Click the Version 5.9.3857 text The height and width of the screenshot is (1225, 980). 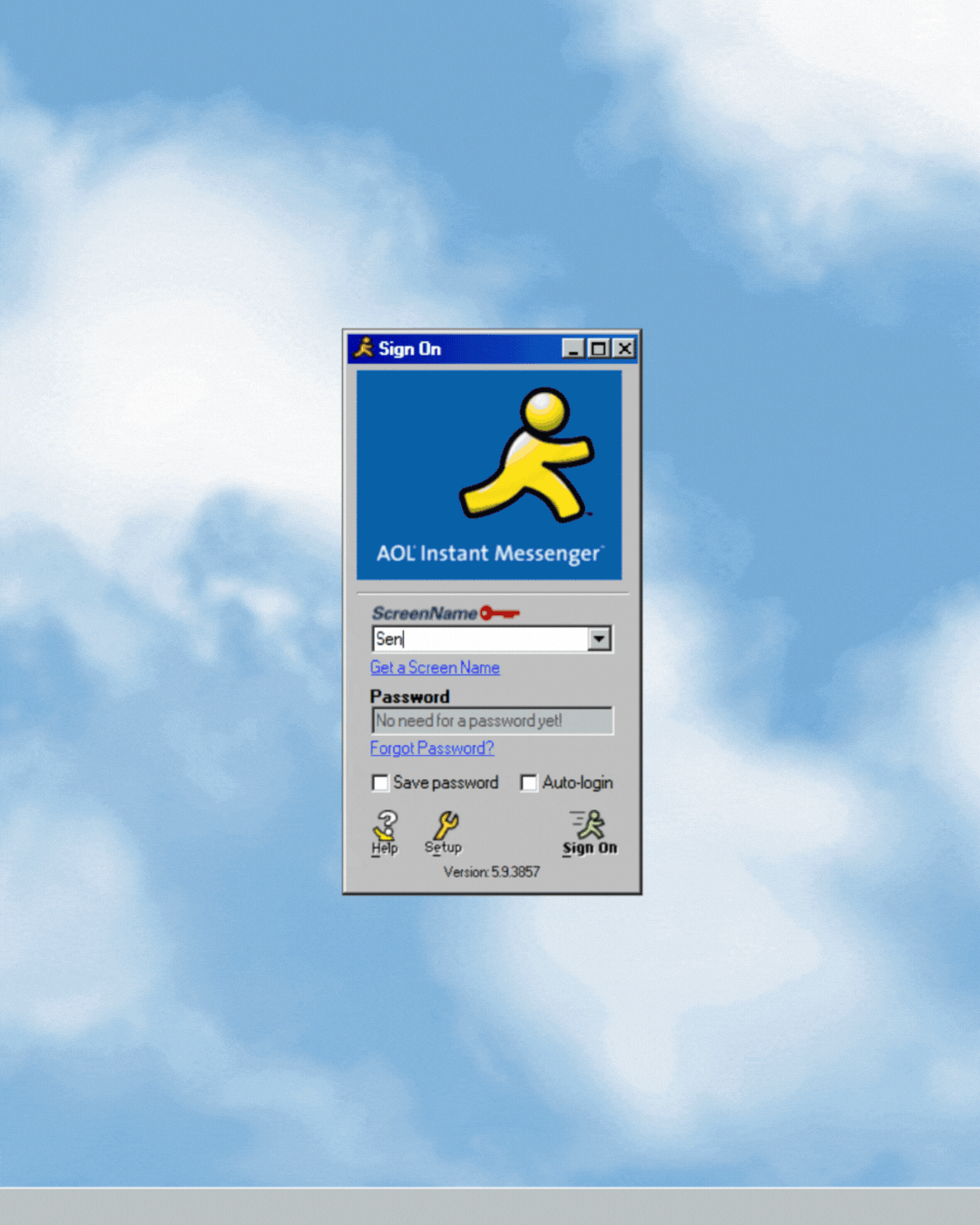(492, 872)
